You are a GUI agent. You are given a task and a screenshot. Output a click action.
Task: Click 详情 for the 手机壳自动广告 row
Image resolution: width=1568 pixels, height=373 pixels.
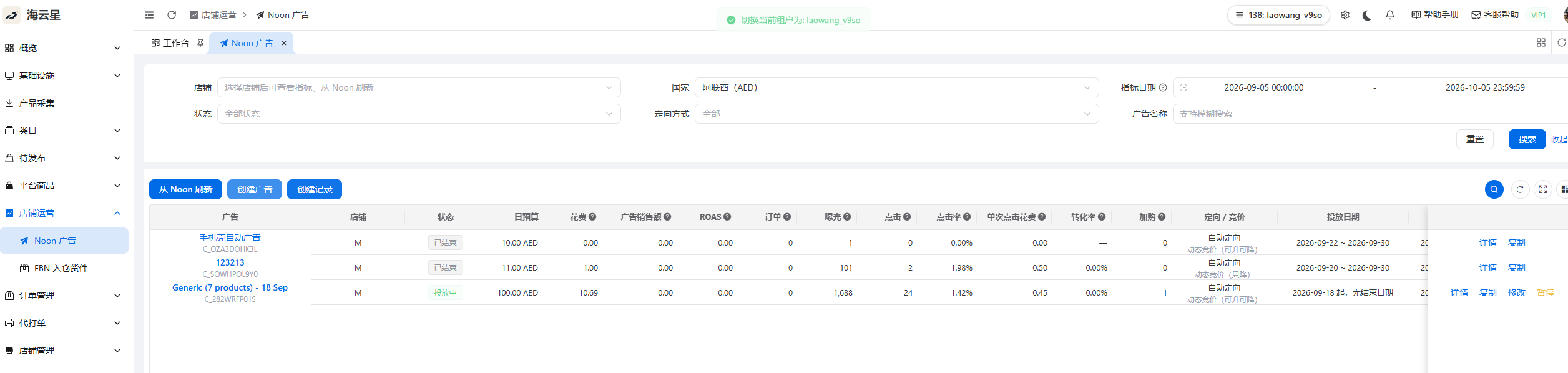tap(1488, 242)
